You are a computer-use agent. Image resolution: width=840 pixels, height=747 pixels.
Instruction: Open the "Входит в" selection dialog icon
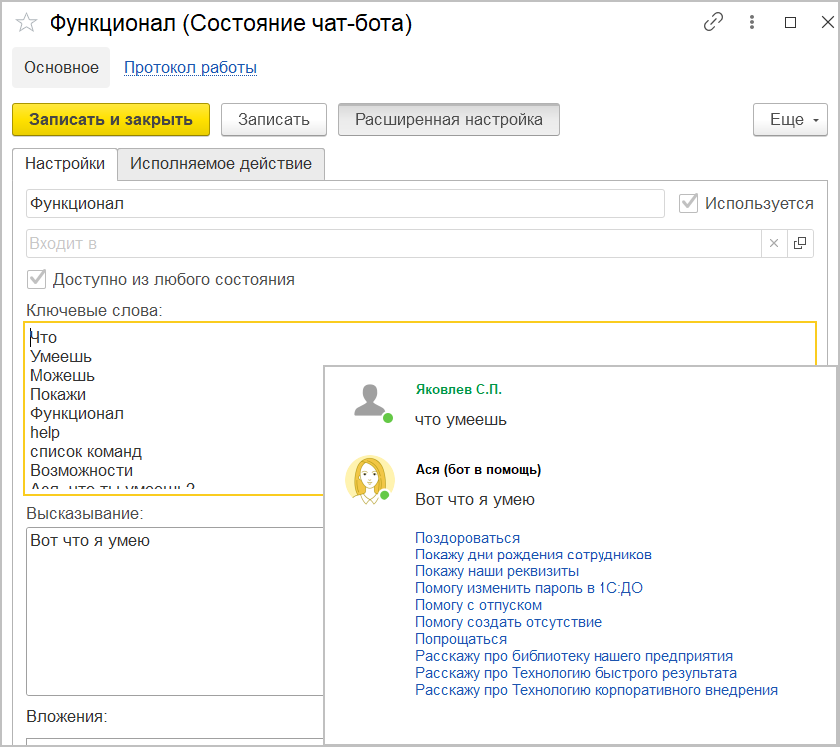pos(800,243)
